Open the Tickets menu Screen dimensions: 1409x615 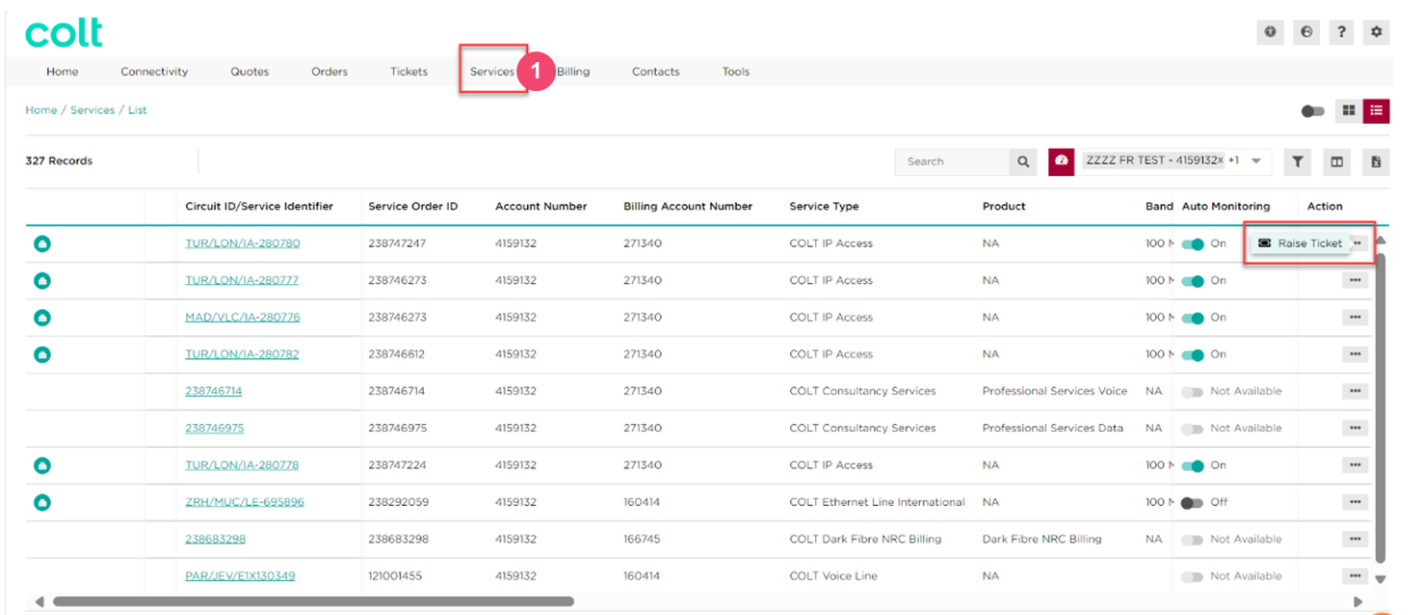click(409, 72)
